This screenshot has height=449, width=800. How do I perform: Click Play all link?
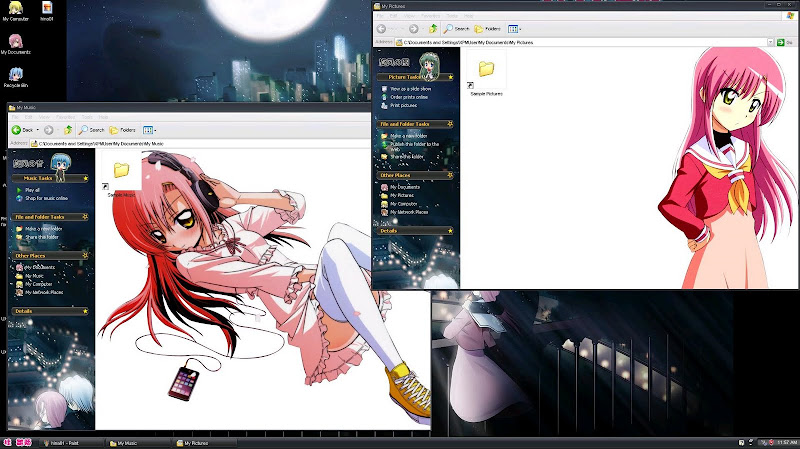click(x=32, y=190)
